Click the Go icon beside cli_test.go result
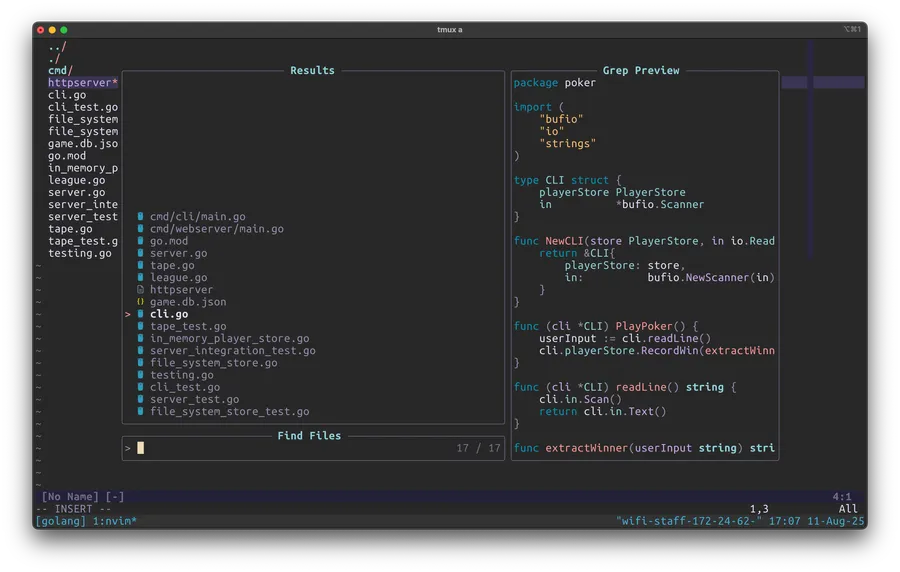The image size is (900, 572). click(140, 387)
